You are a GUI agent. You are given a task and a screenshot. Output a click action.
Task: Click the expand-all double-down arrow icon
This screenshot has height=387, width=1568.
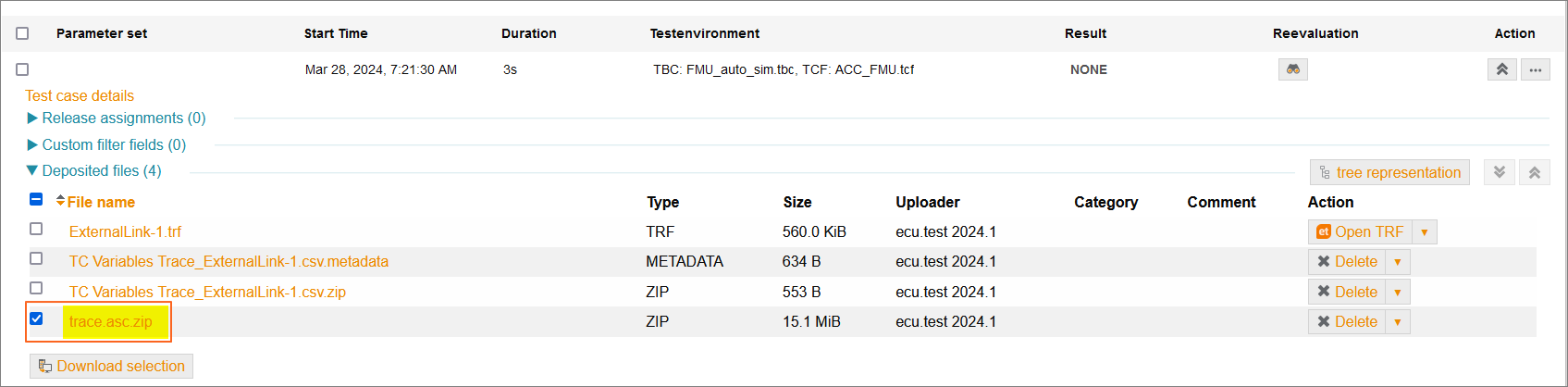click(1500, 172)
